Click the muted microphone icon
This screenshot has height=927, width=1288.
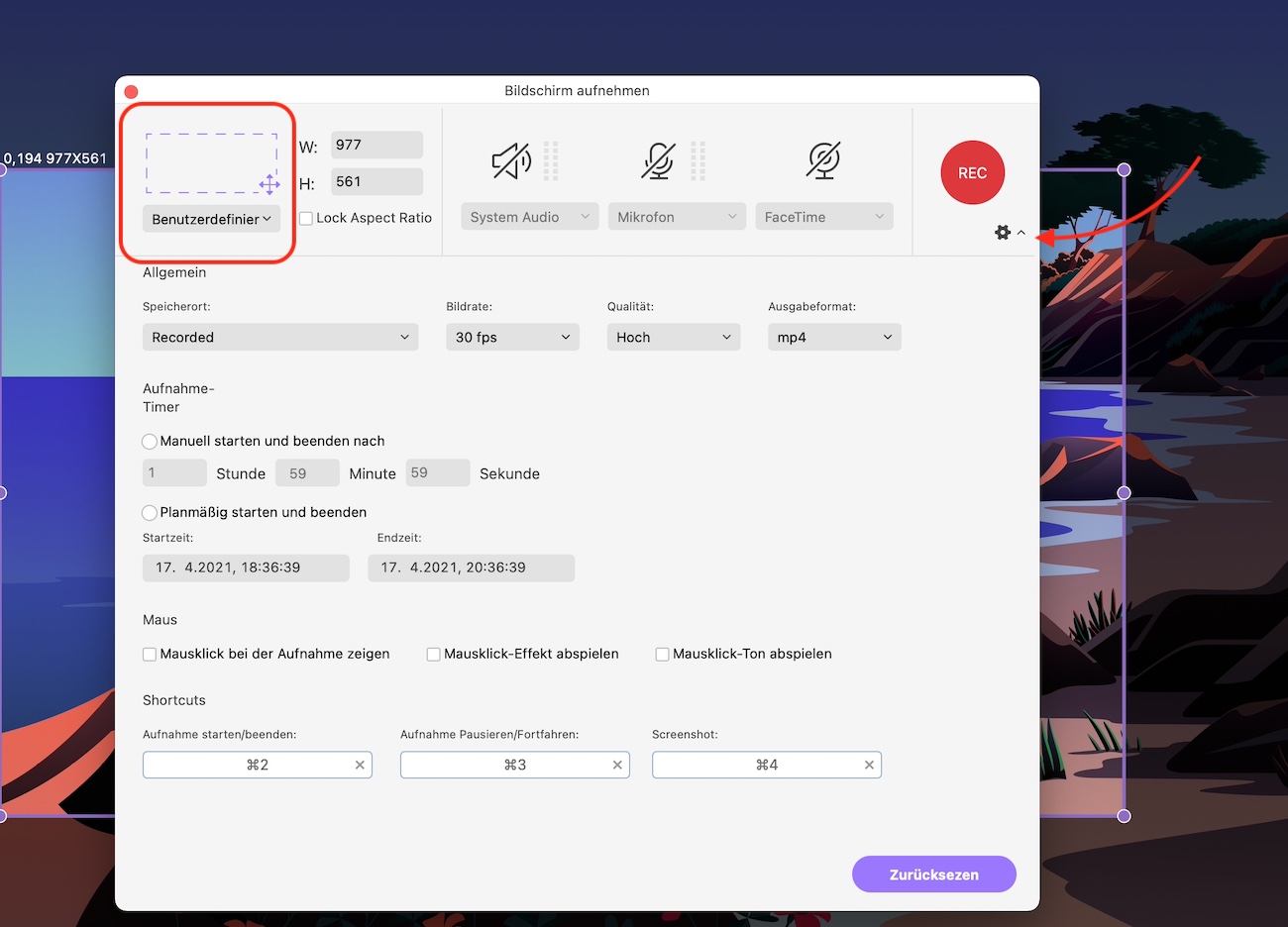point(658,160)
